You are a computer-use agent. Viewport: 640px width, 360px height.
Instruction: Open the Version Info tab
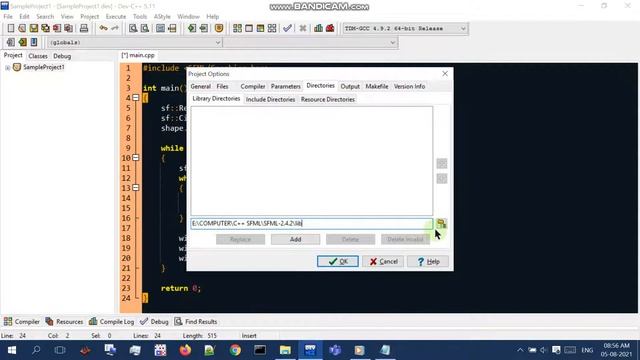point(409,86)
